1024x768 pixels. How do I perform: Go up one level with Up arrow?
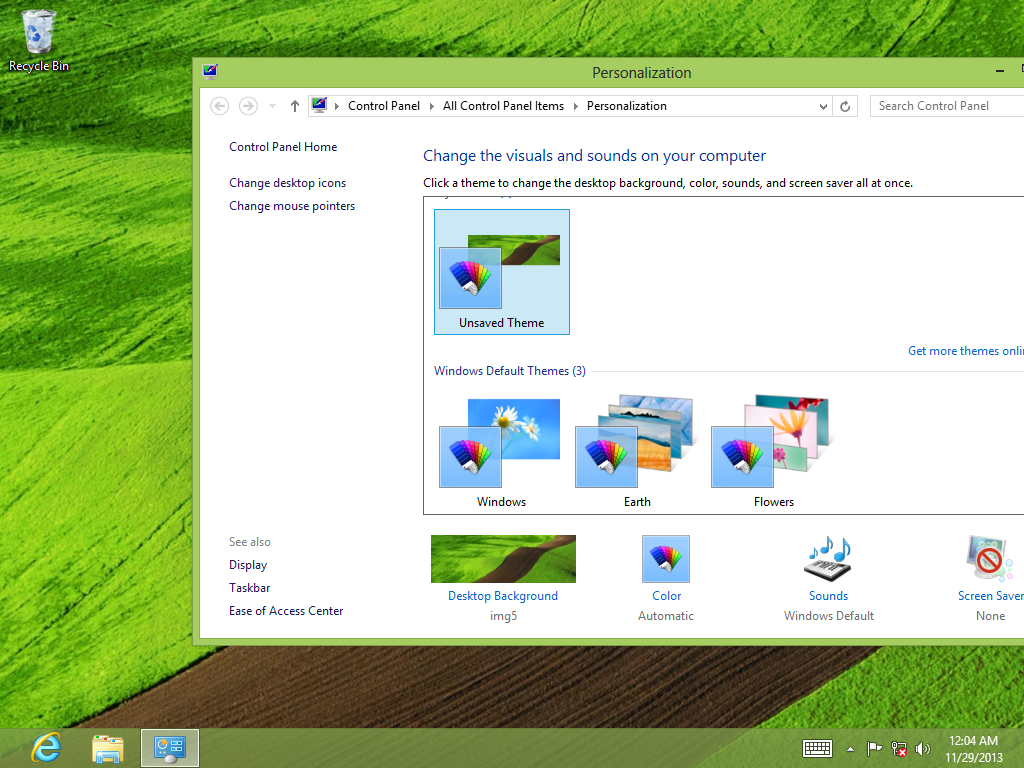[x=295, y=106]
